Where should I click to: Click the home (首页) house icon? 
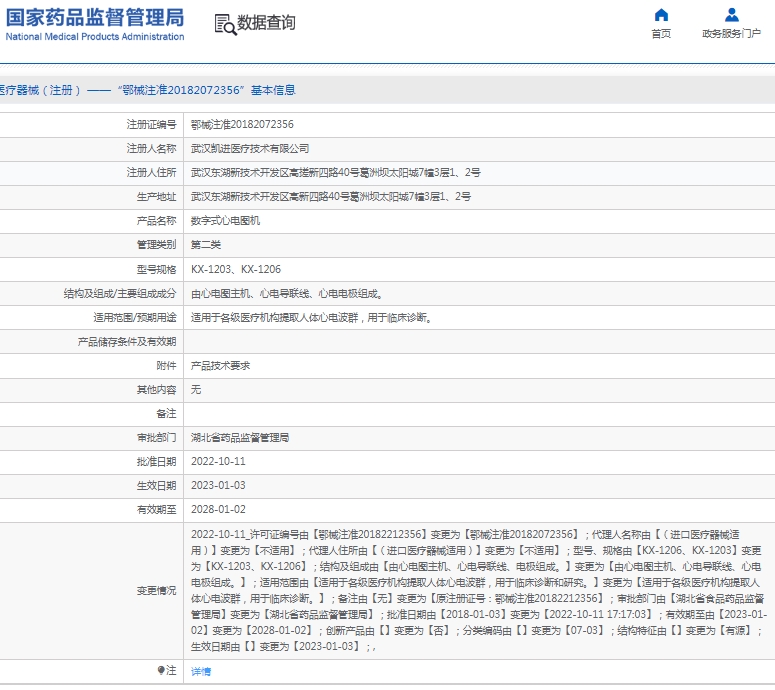click(661, 15)
